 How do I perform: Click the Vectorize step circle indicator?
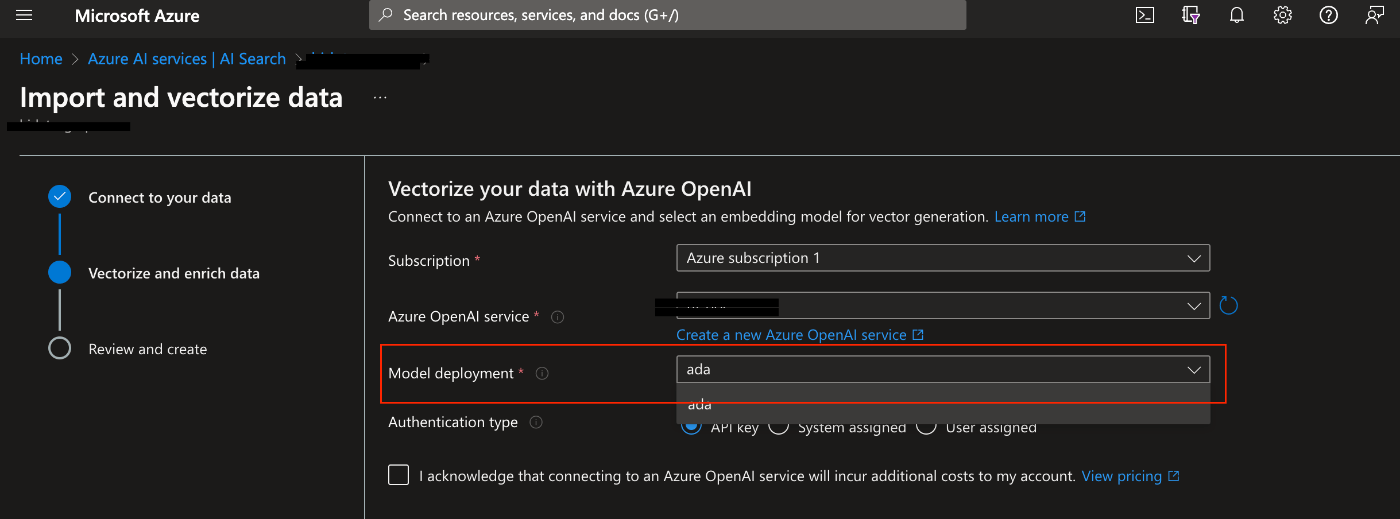coord(60,272)
